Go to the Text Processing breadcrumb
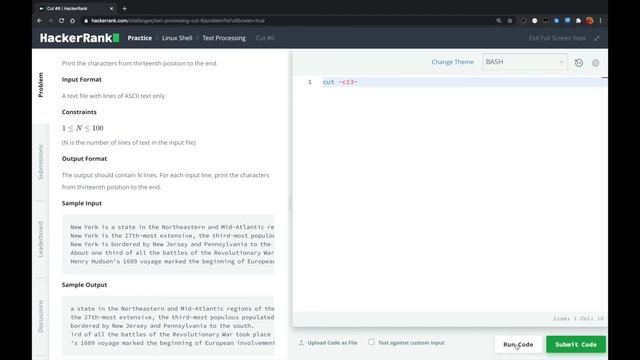This screenshot has height=360, width=640. [x=224, y=38]
